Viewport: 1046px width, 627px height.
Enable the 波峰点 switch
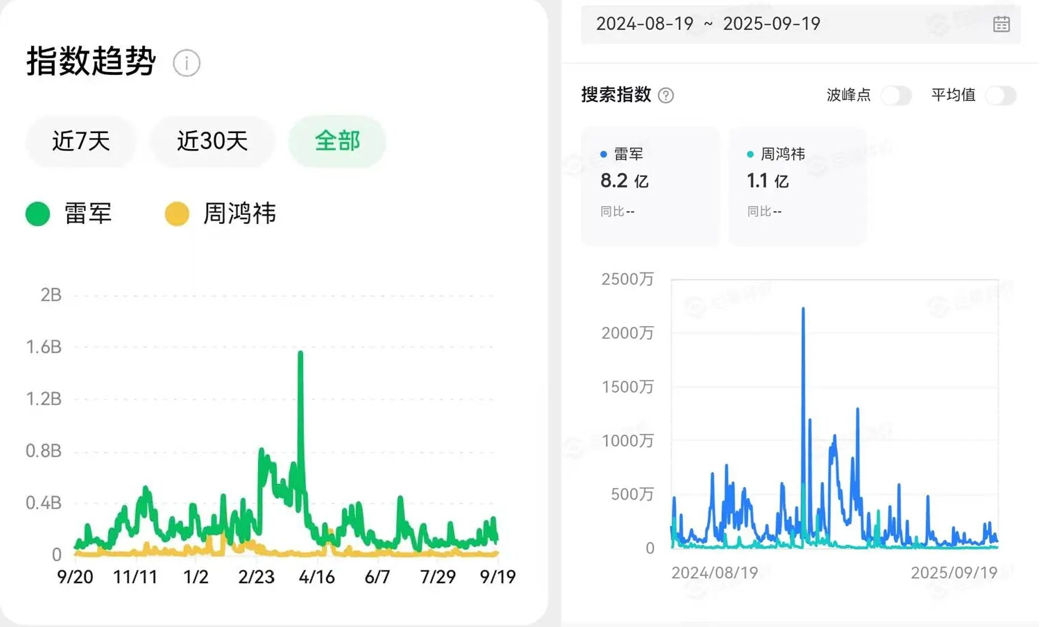point(896,95)
